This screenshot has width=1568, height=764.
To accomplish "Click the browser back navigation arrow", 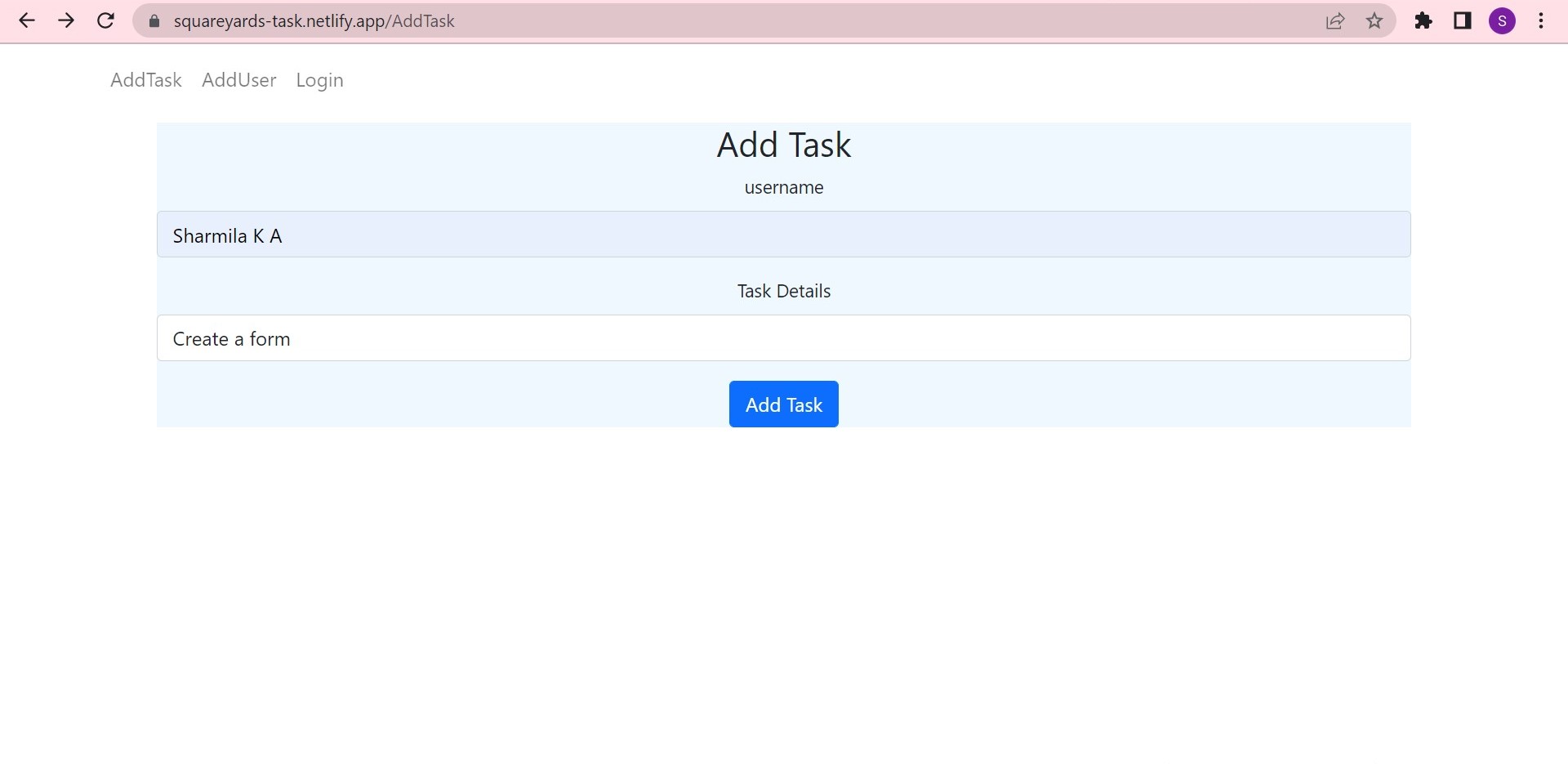I will (27, 21).
